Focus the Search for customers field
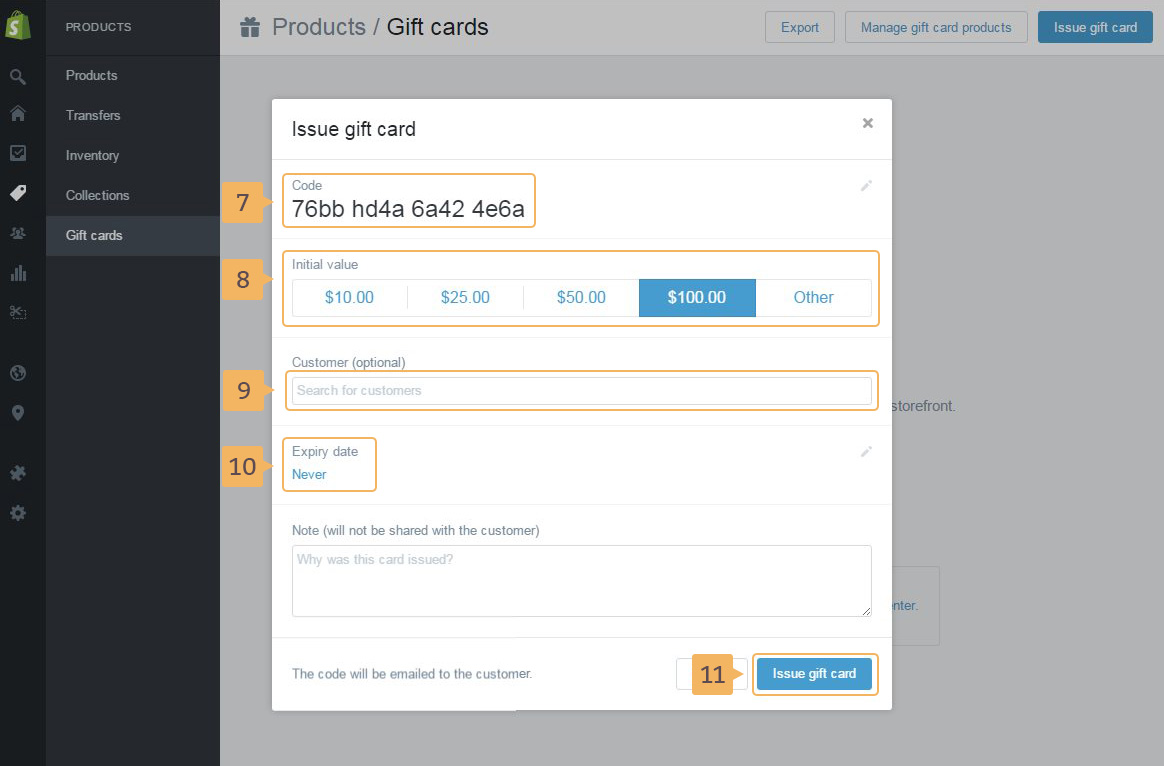Screen dimensions: 1164x766 (x=581, y=391)
